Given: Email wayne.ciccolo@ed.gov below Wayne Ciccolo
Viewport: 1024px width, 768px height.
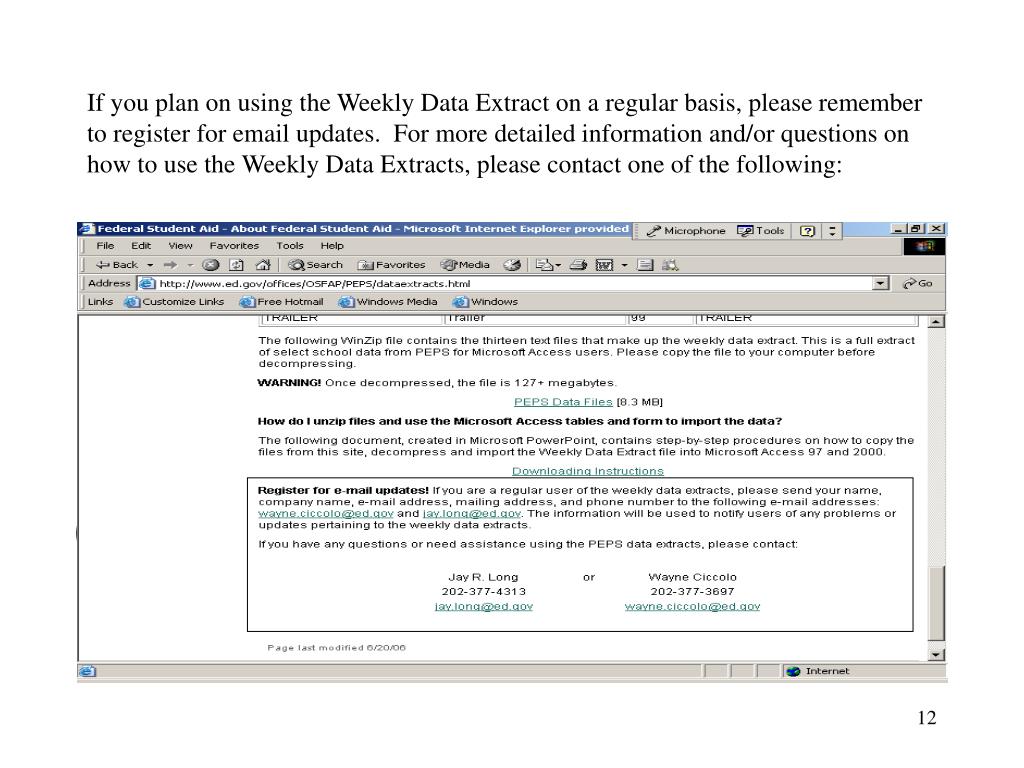Looking at the screenshot, I should click(692, 607).
